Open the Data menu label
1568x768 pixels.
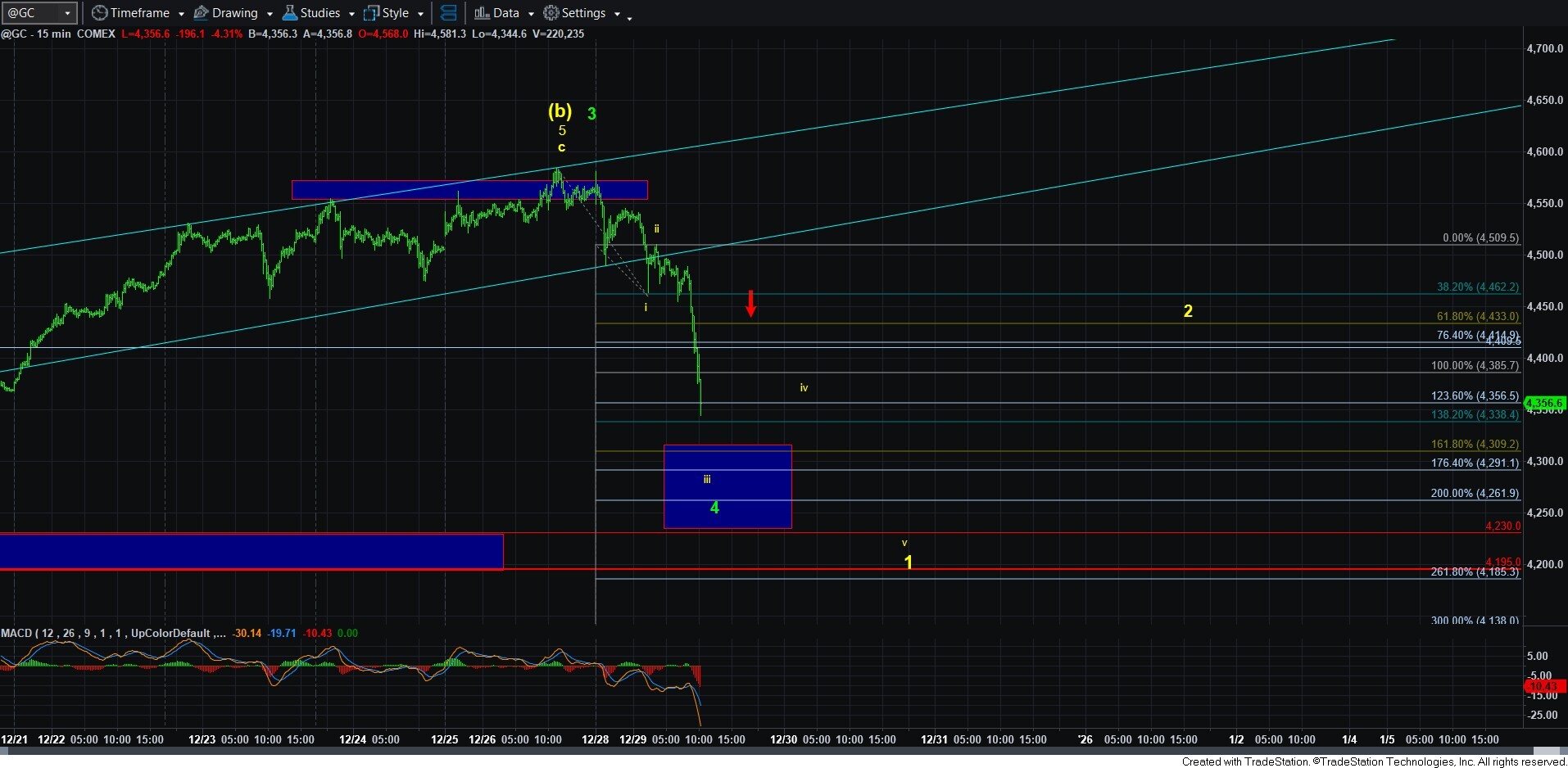pos(505,13)
